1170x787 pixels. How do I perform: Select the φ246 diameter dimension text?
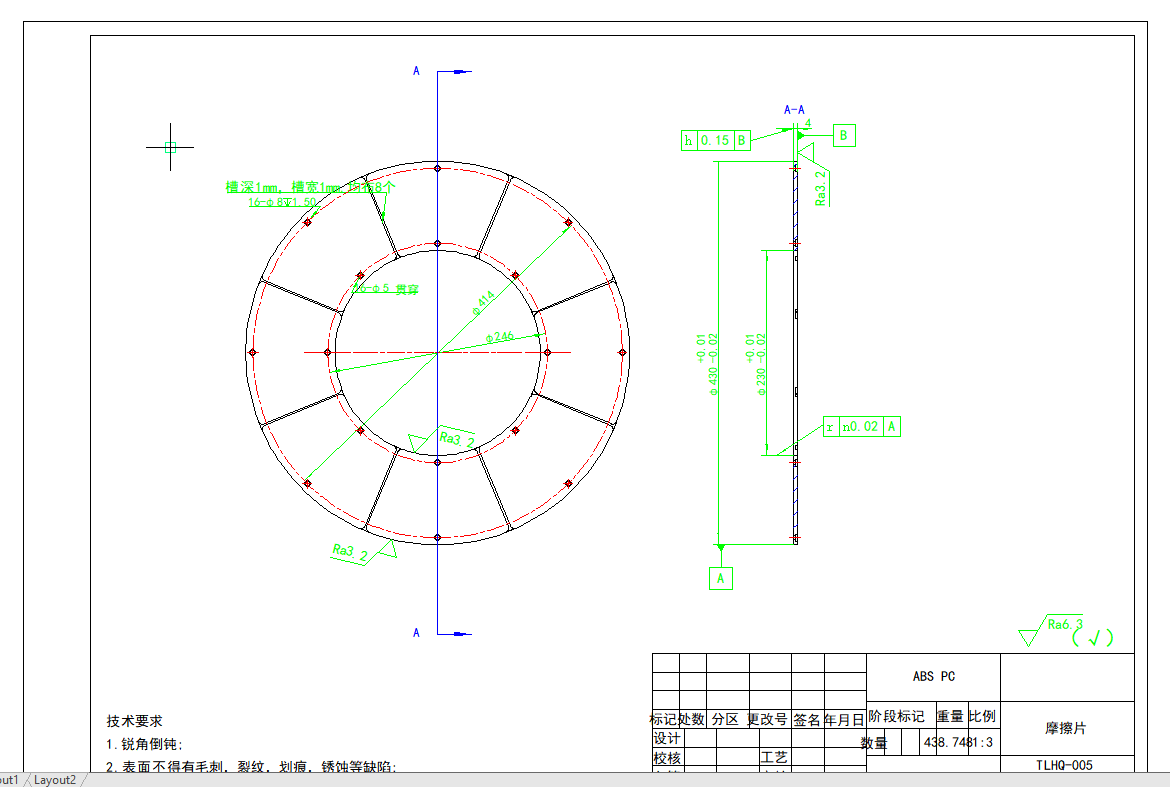click(x=500, y=337)
